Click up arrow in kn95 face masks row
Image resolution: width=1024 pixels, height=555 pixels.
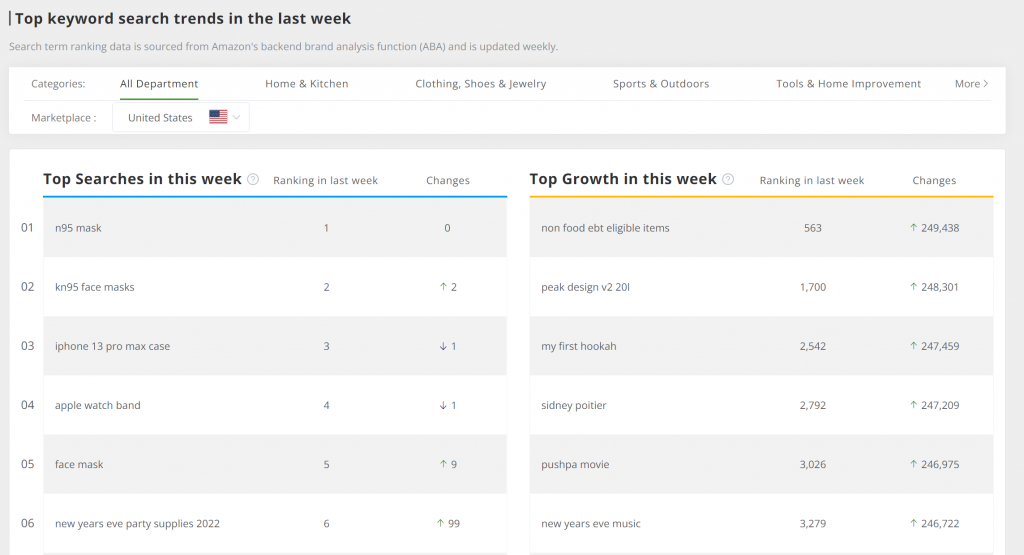[443, 287]
